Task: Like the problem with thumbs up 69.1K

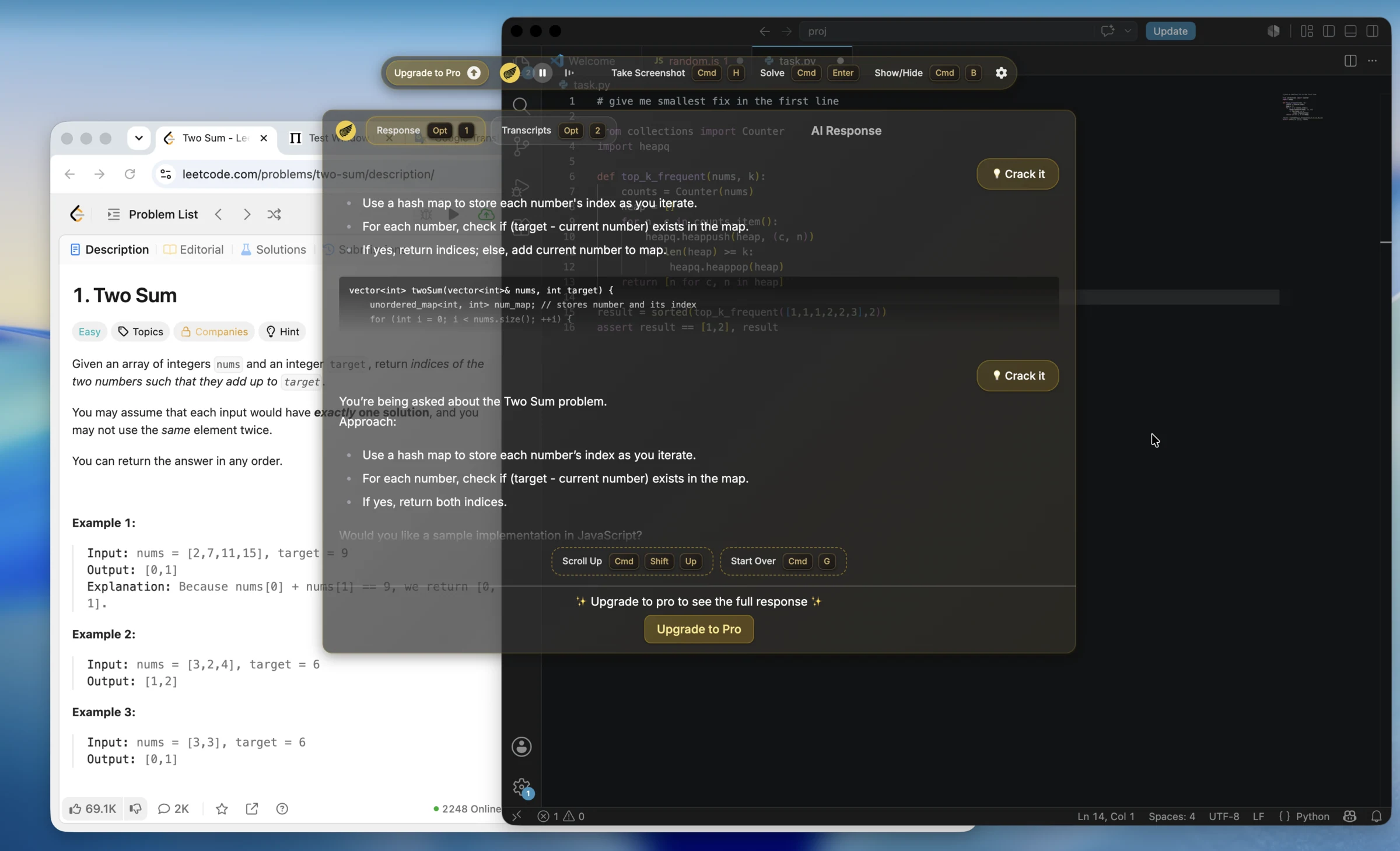Action: tap(93, 808)
